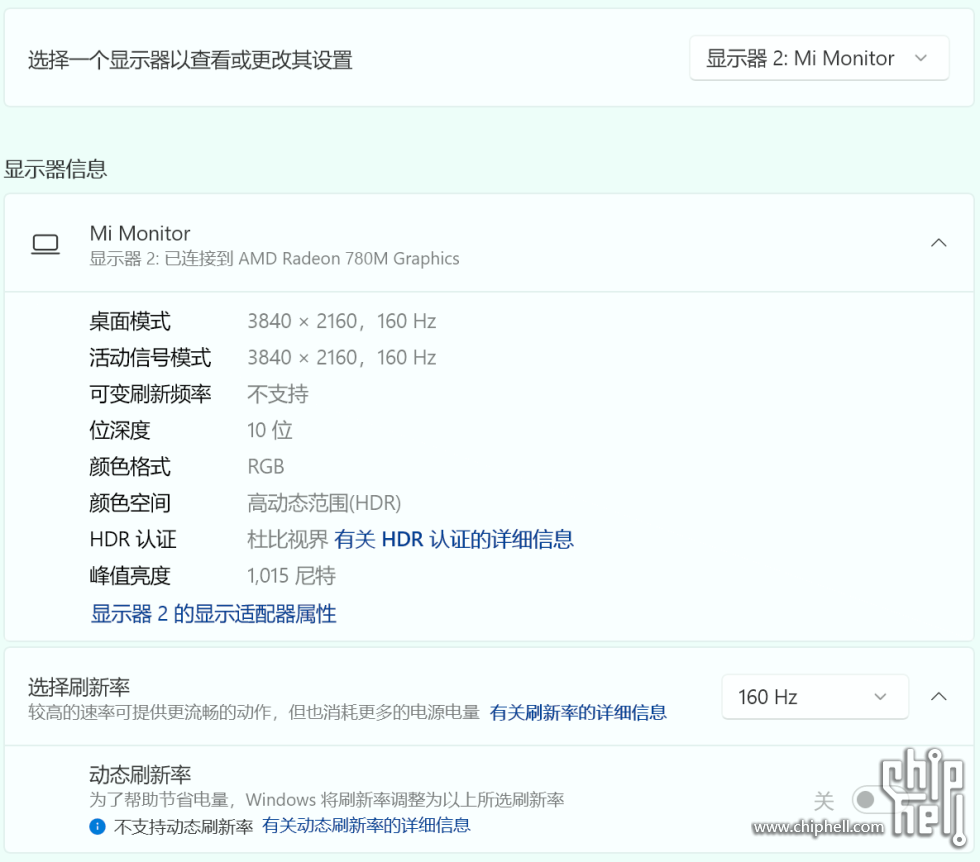Open the 160 Hz refresh rate dropdown
The width and height of the screenshot is (980, 862).
coord(814,697)
